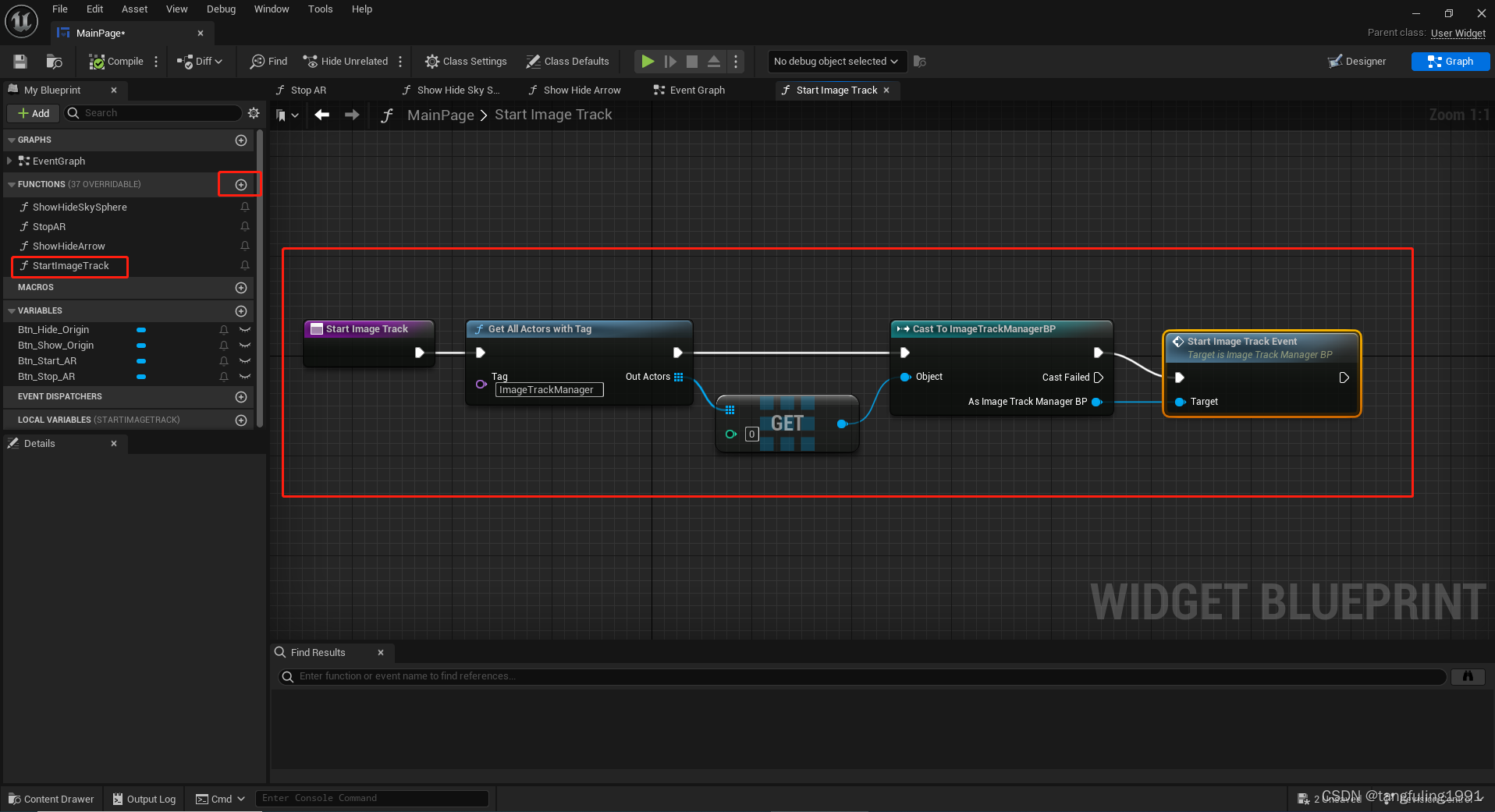1495x812 pixels.
Task: Open the Diff dropdown
Action: pyautogui.click(x=200, y=62)
